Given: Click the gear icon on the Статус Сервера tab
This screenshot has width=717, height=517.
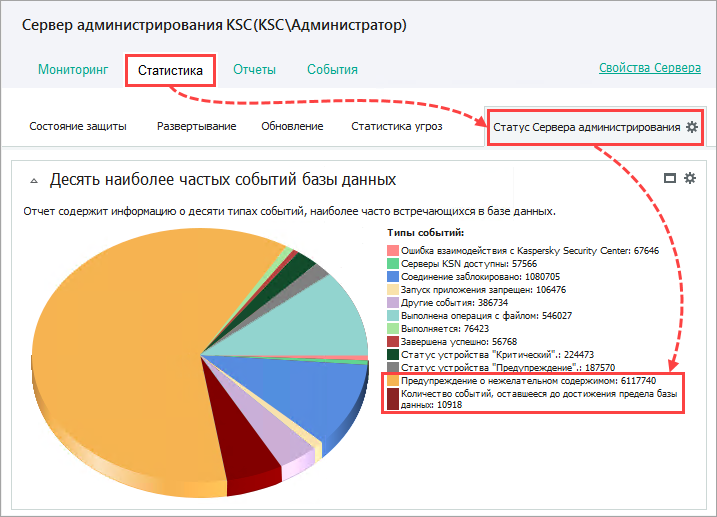Looking at the screenshot, I should pyautogui.click(x=692, y=127).
